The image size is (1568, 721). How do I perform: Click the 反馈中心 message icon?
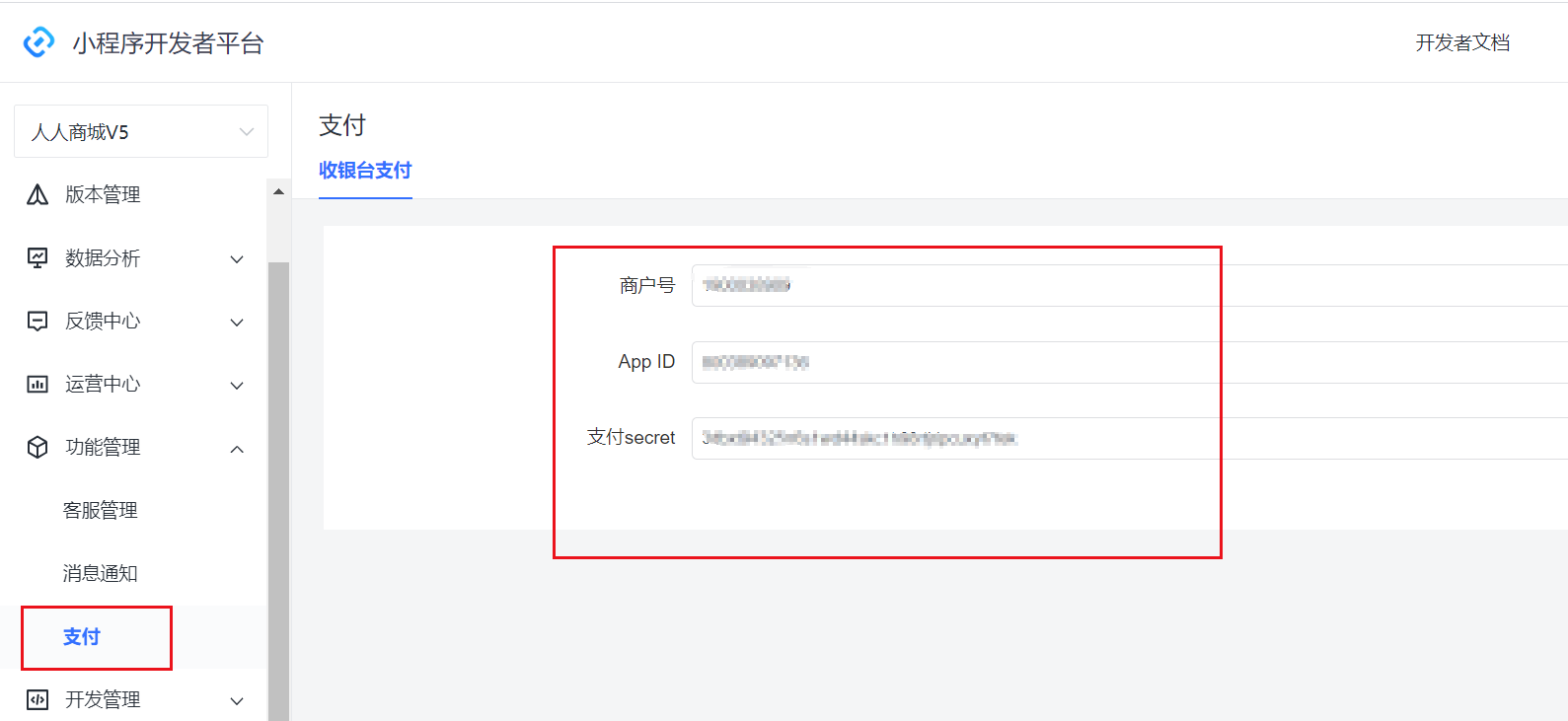(37, 321)
